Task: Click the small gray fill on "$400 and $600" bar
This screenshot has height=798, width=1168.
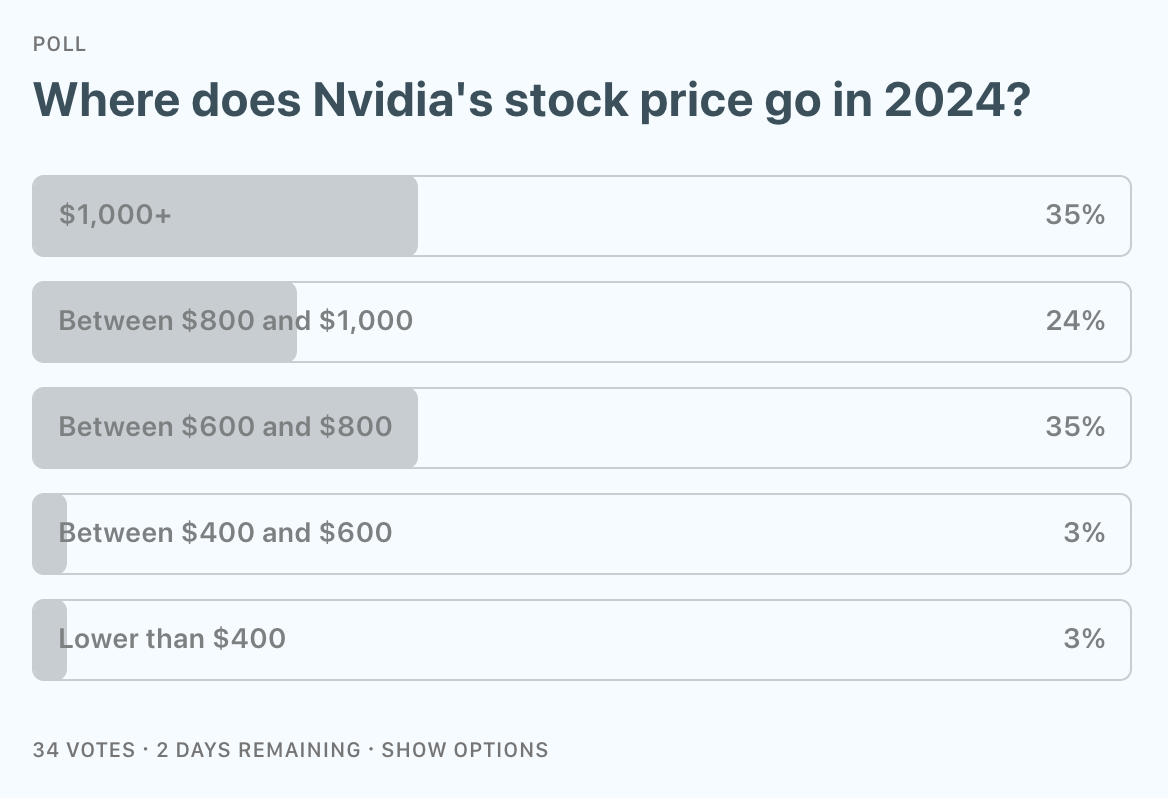Action: coord(48,555)
